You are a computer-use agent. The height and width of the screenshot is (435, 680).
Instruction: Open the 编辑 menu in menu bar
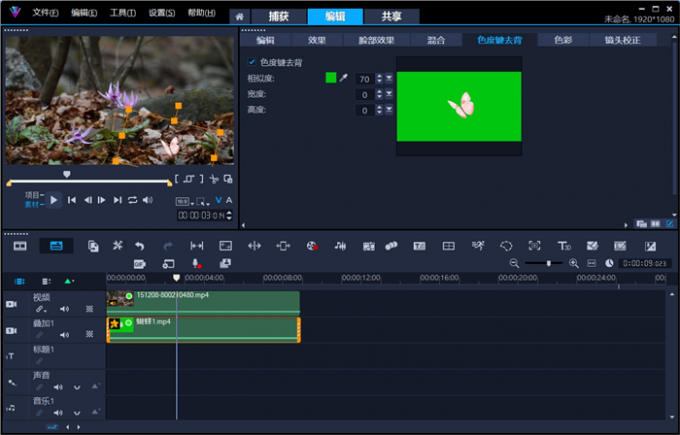(x=84, y=13)
